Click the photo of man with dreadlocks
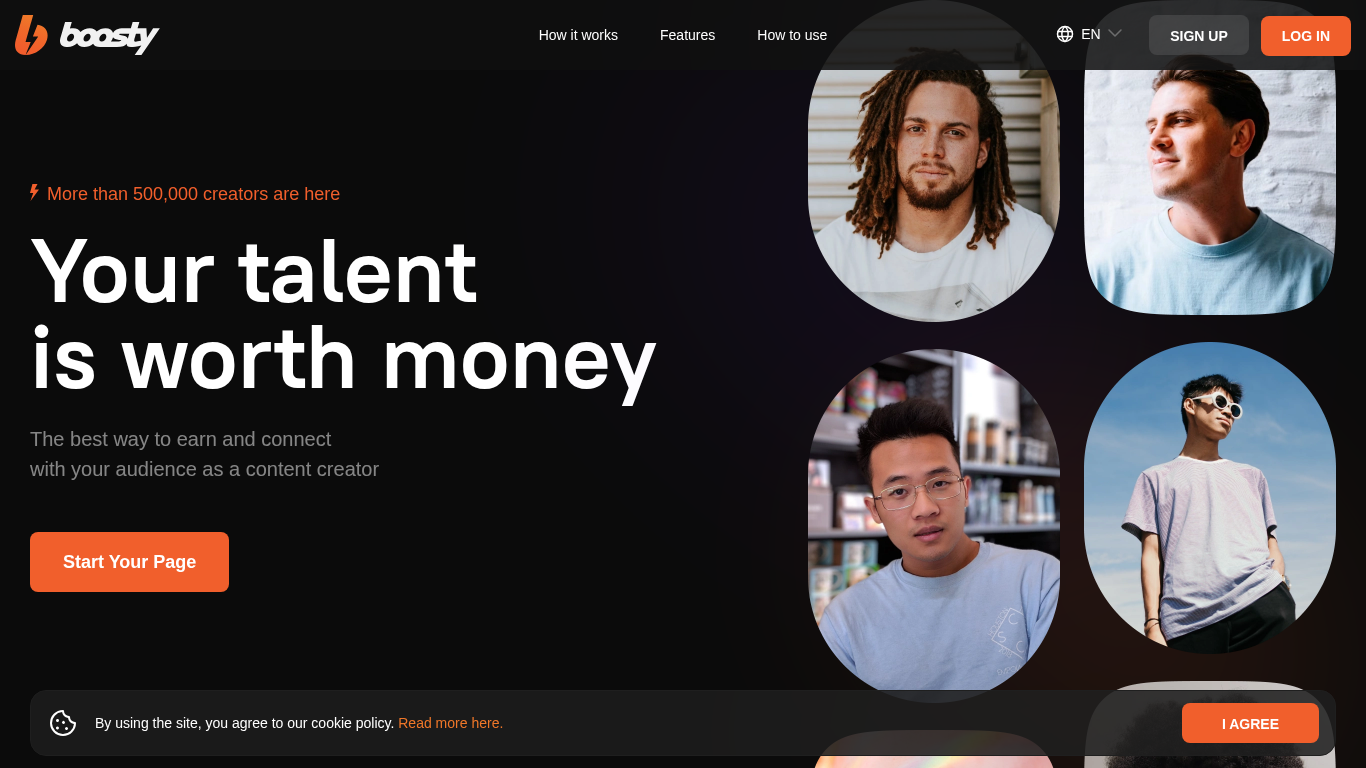The height and width of the screenshot is (768, 1366). click(x=934, y=161)
